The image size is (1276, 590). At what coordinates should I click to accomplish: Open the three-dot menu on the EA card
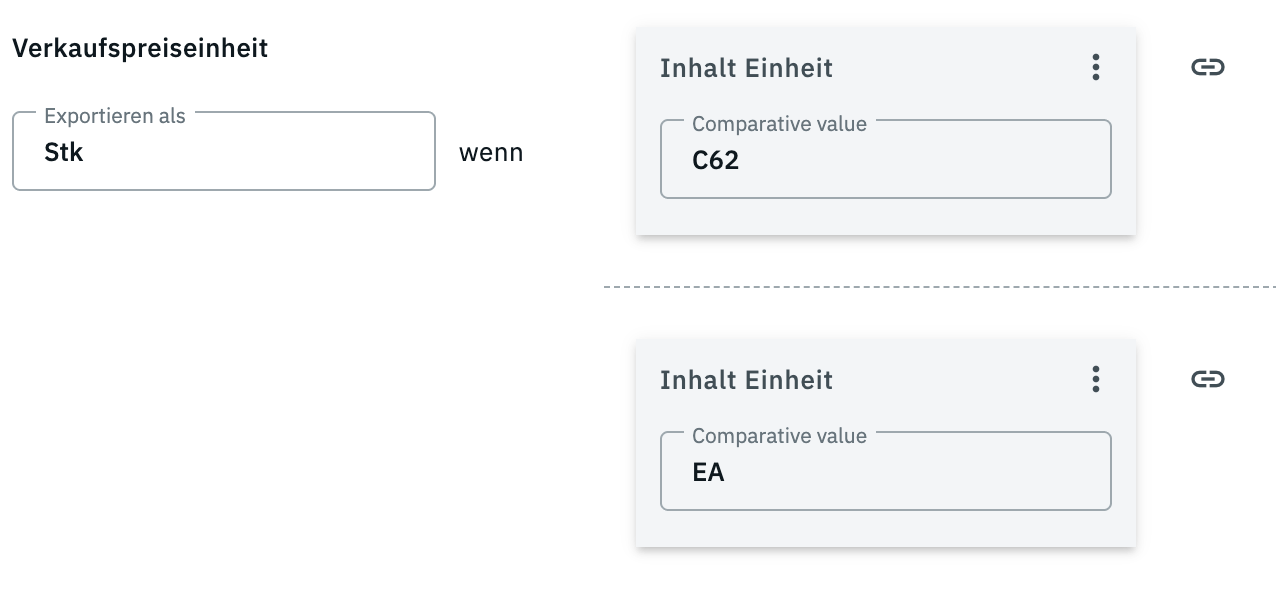pos(1096,380)
